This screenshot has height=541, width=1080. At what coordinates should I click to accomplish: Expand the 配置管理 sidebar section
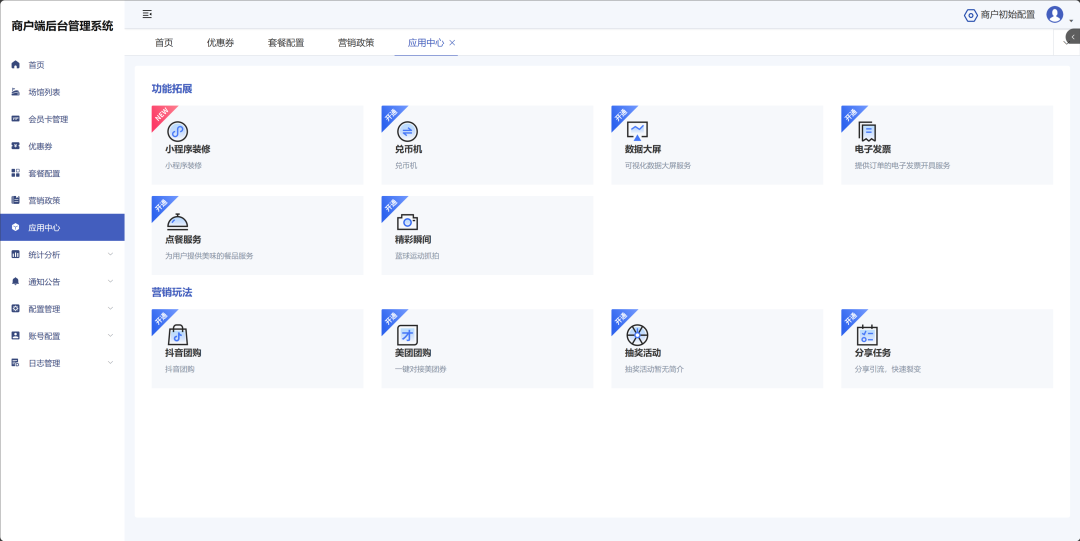[110, 309]
